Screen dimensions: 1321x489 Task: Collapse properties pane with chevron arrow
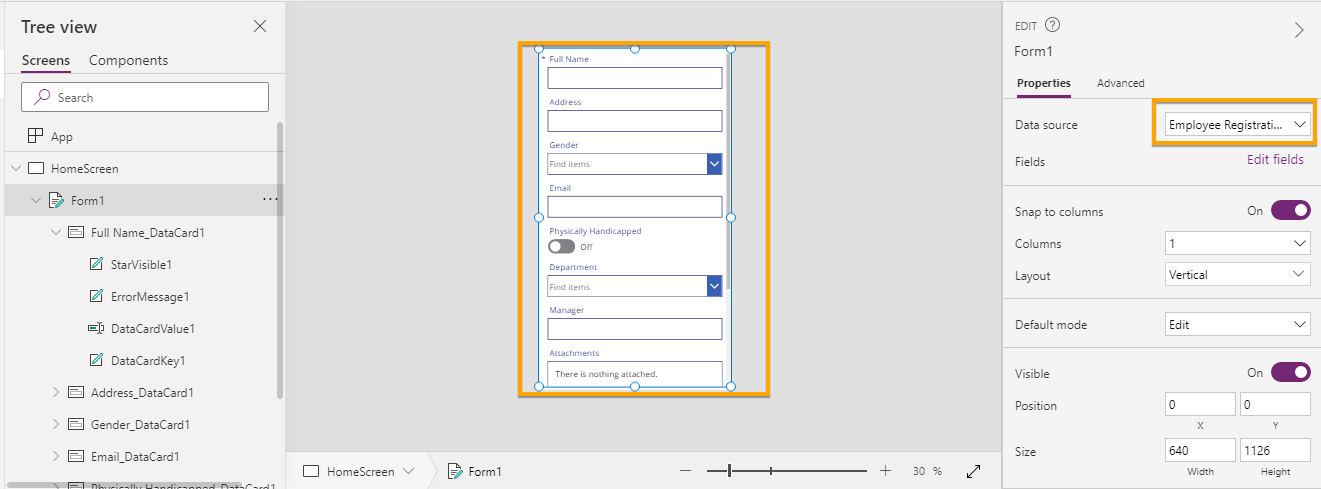1299,30
